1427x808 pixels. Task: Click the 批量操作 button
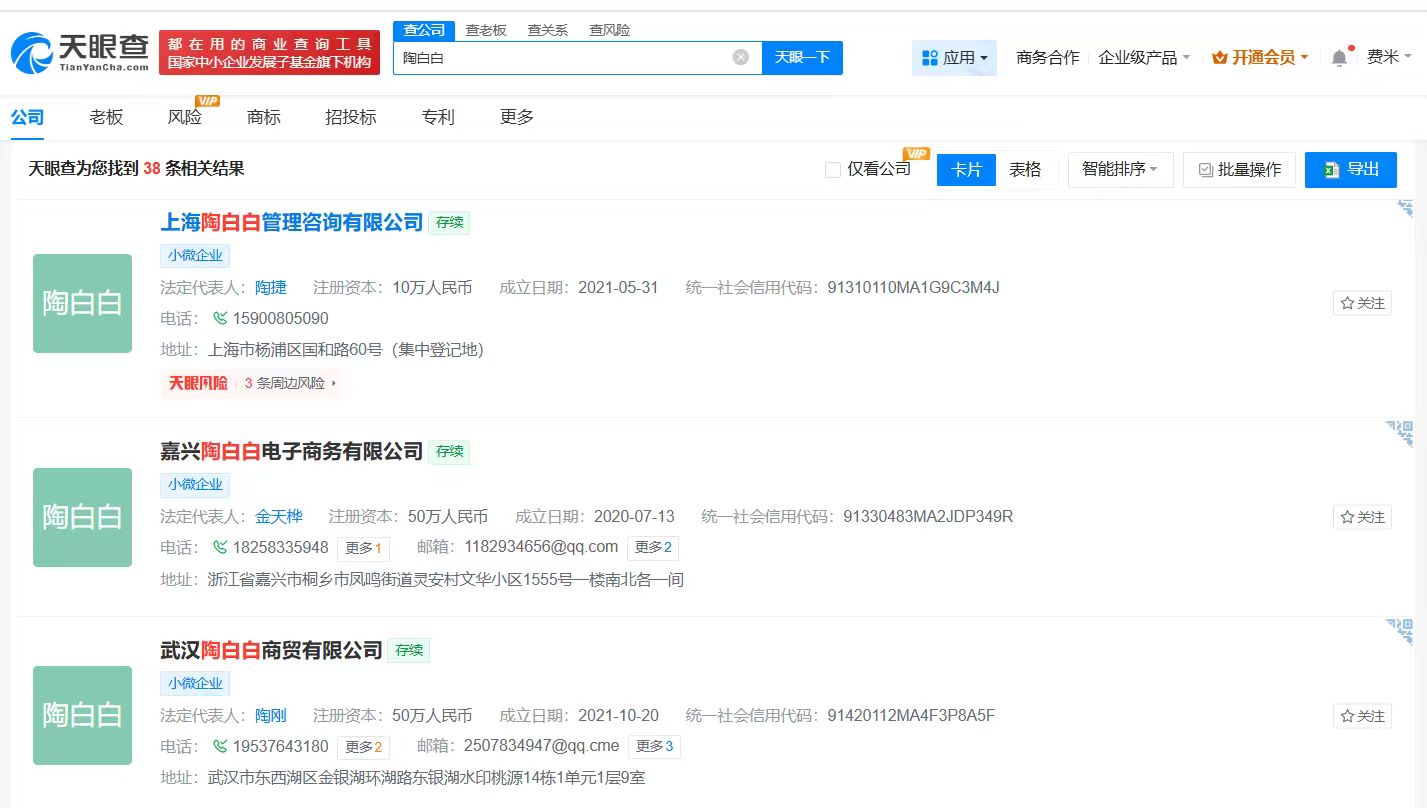tap(1240, 170)
